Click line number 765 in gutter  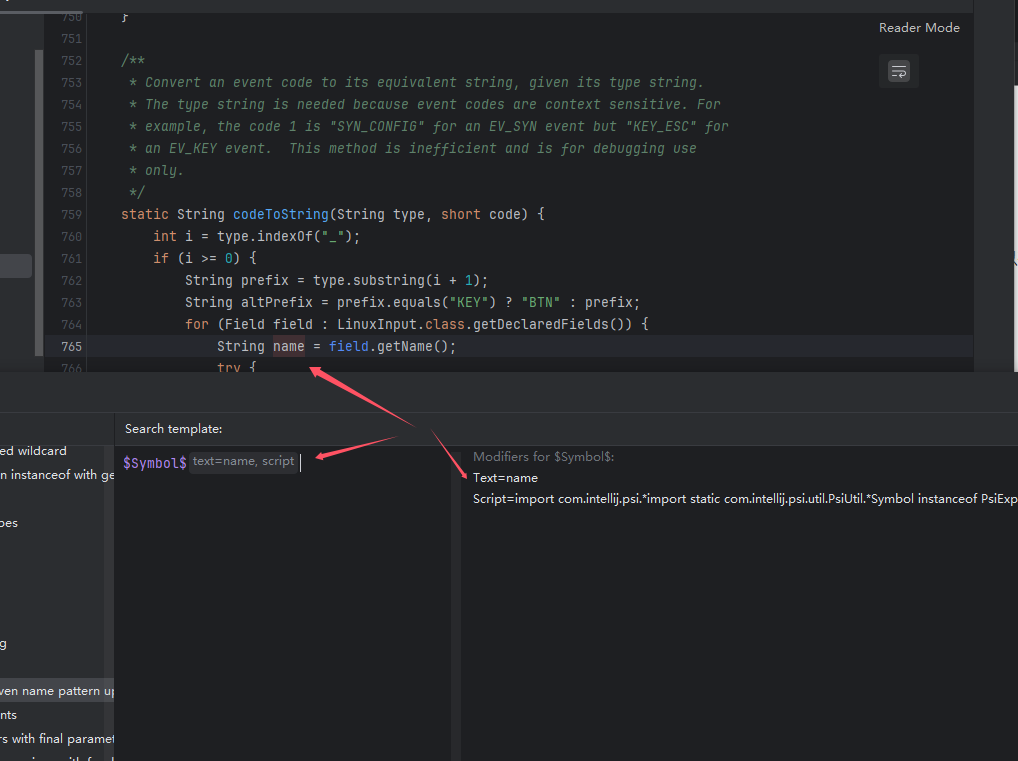pos(71,347)
